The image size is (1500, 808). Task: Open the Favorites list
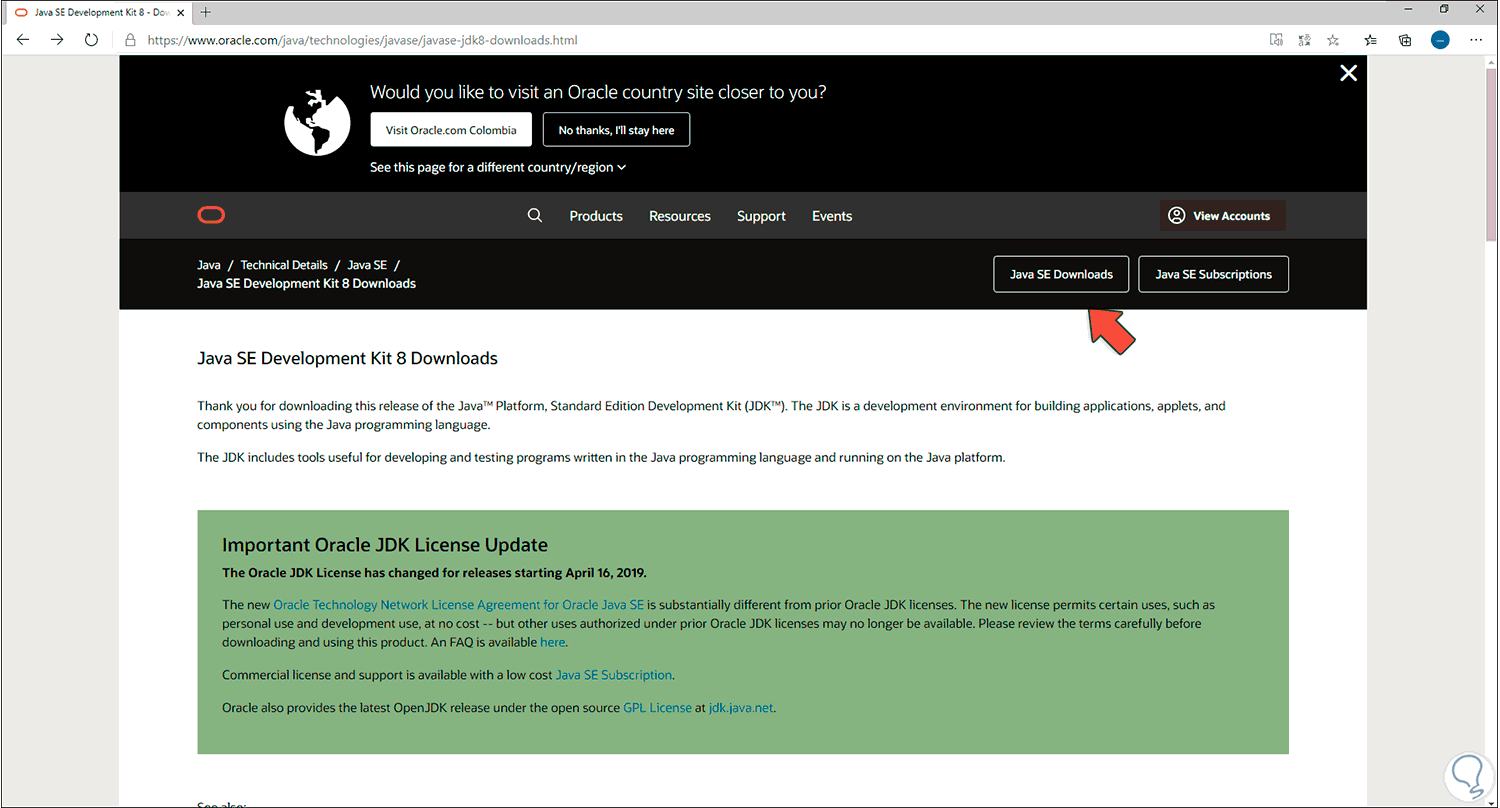tap(1371, 40)
